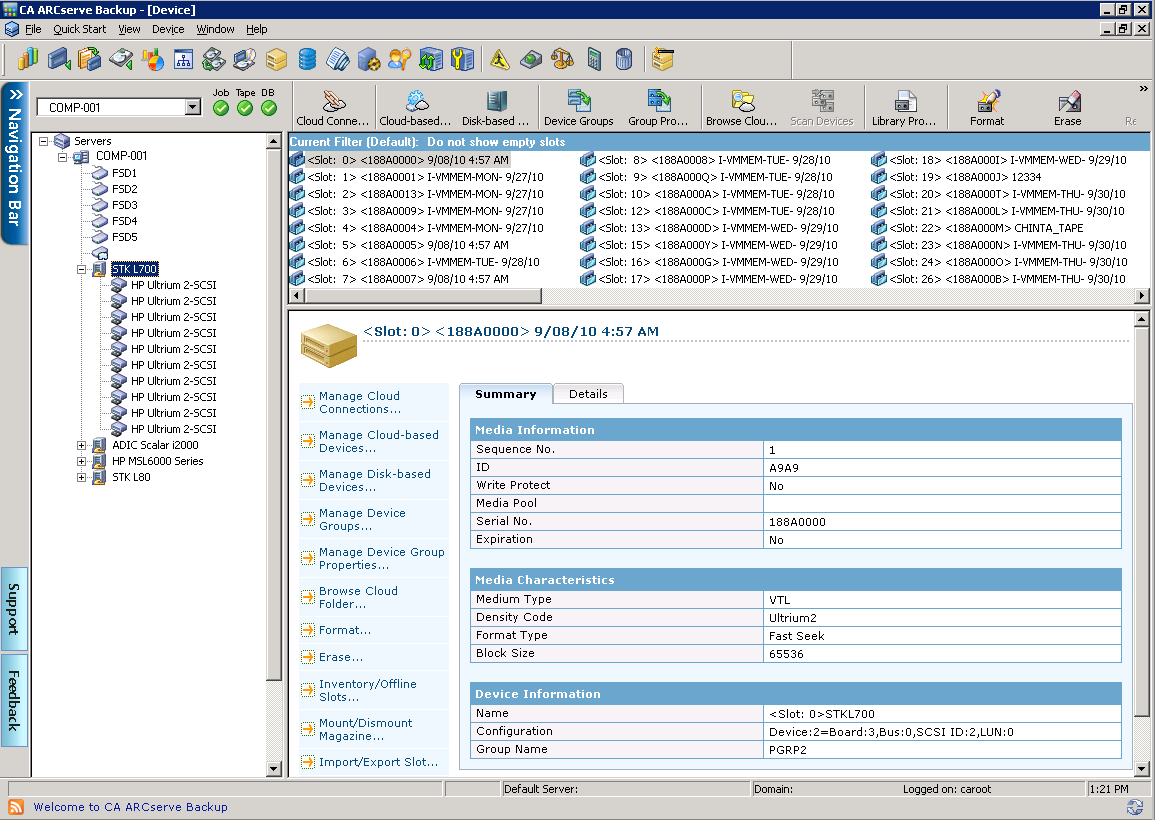
Task: Open Library Properties from the toolbar
Action: [906, 106]
